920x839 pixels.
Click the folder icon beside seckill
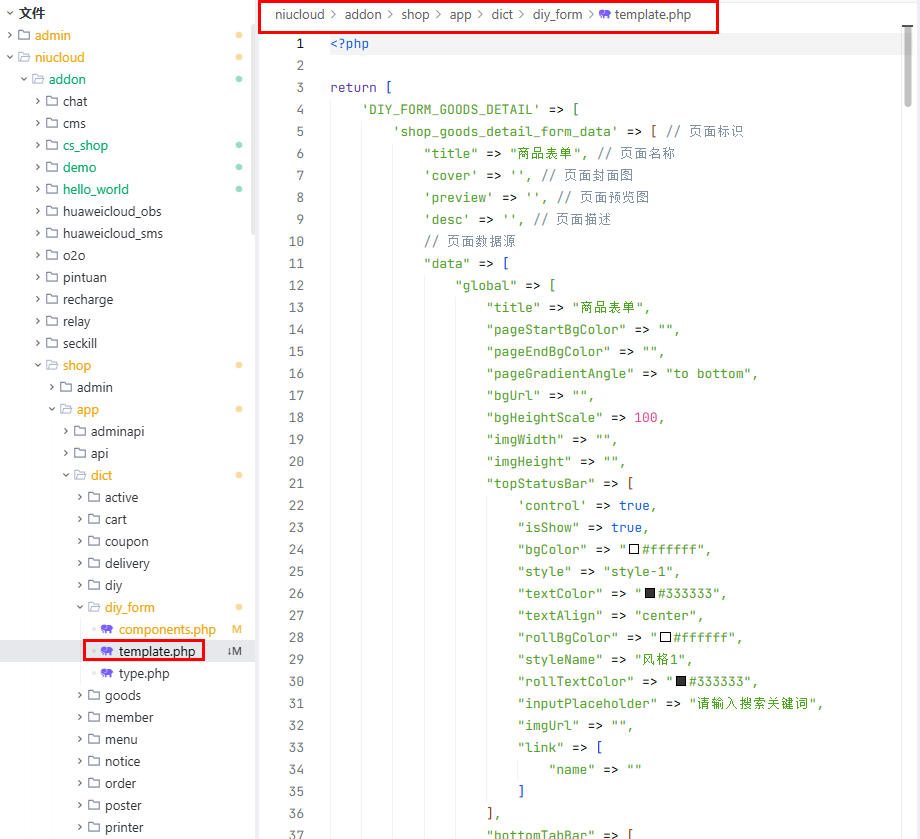pos(52,343)
